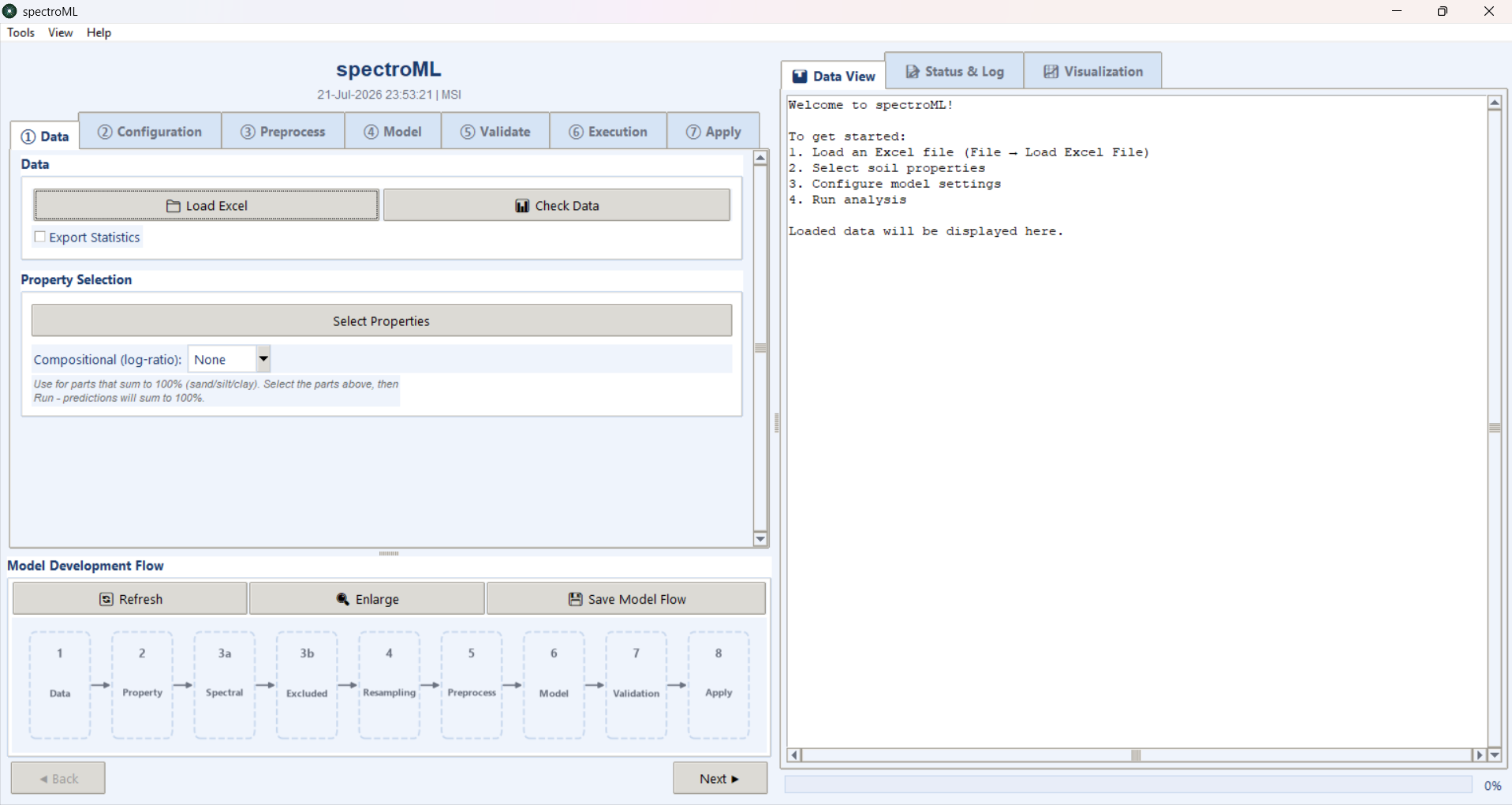Click the Enlarge button
The width and height of the screenshot is (1512, 805).
click(367, 599)
